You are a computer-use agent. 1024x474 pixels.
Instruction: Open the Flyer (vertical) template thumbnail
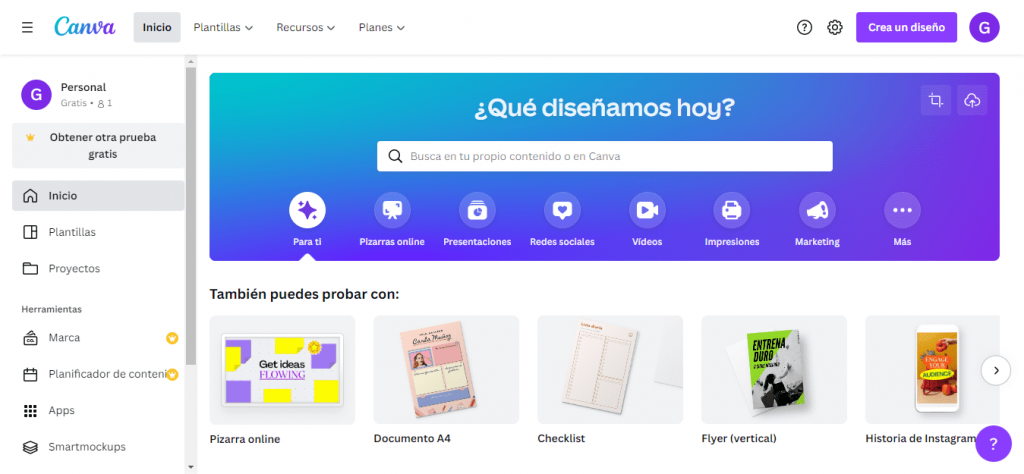tap(774, 370)
